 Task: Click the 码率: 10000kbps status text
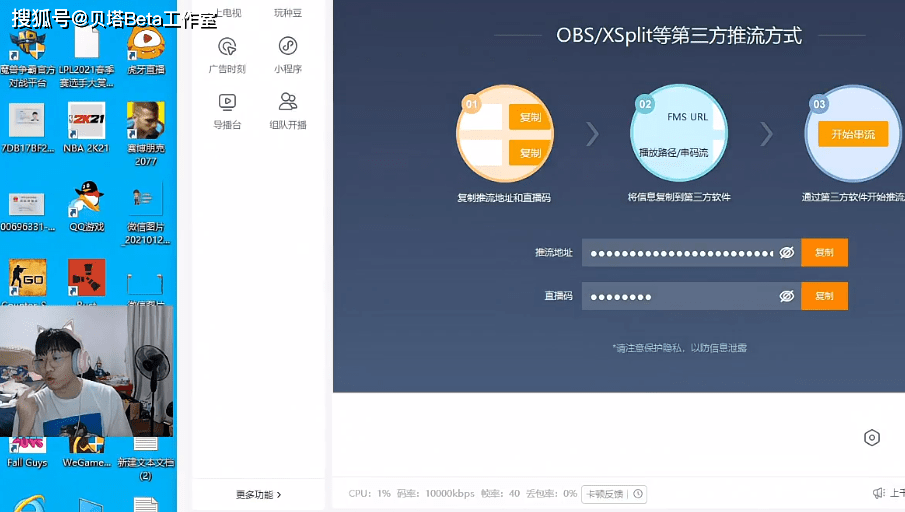click(x=435, y=494)
